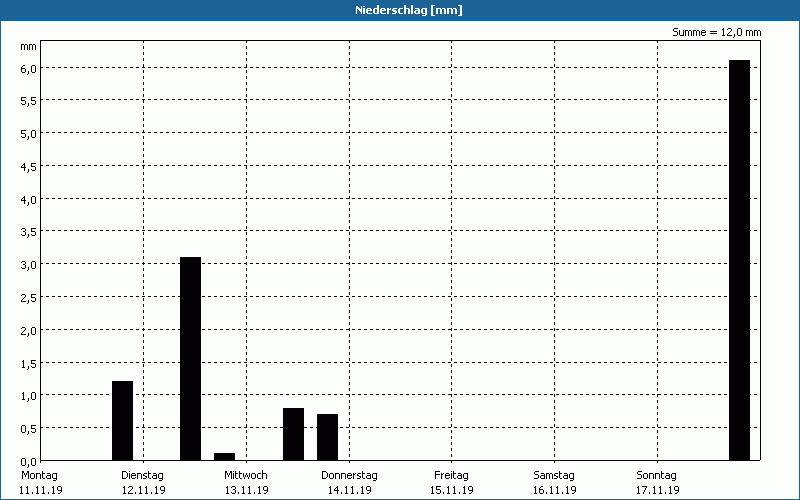Click the 2,0 y-axis value
The image size is (800, 500).
29,331
